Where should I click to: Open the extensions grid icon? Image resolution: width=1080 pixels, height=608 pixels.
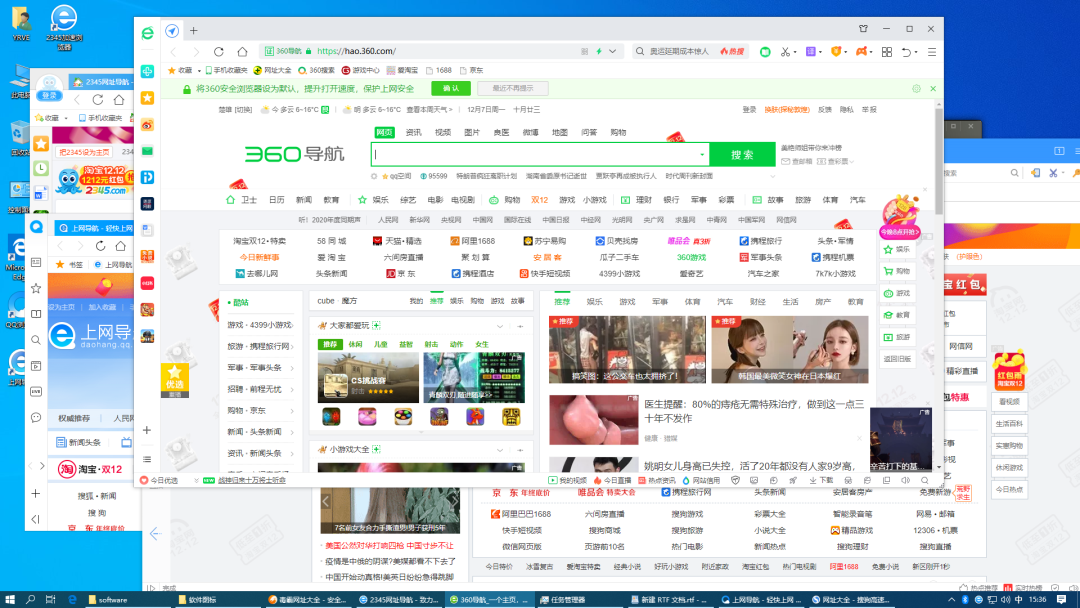point(886,52)
